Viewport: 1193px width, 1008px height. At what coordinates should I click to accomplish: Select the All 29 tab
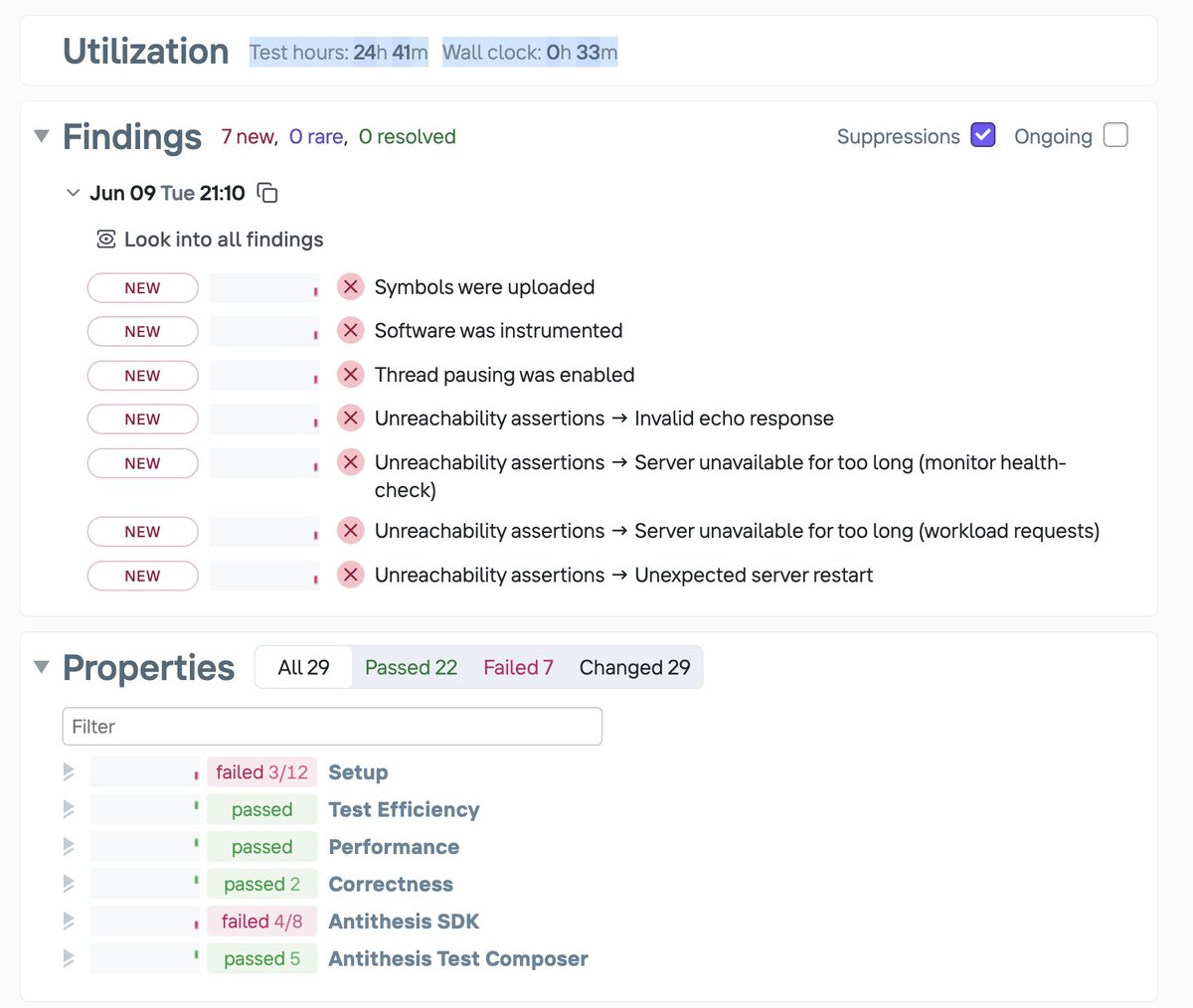(303, 667)
